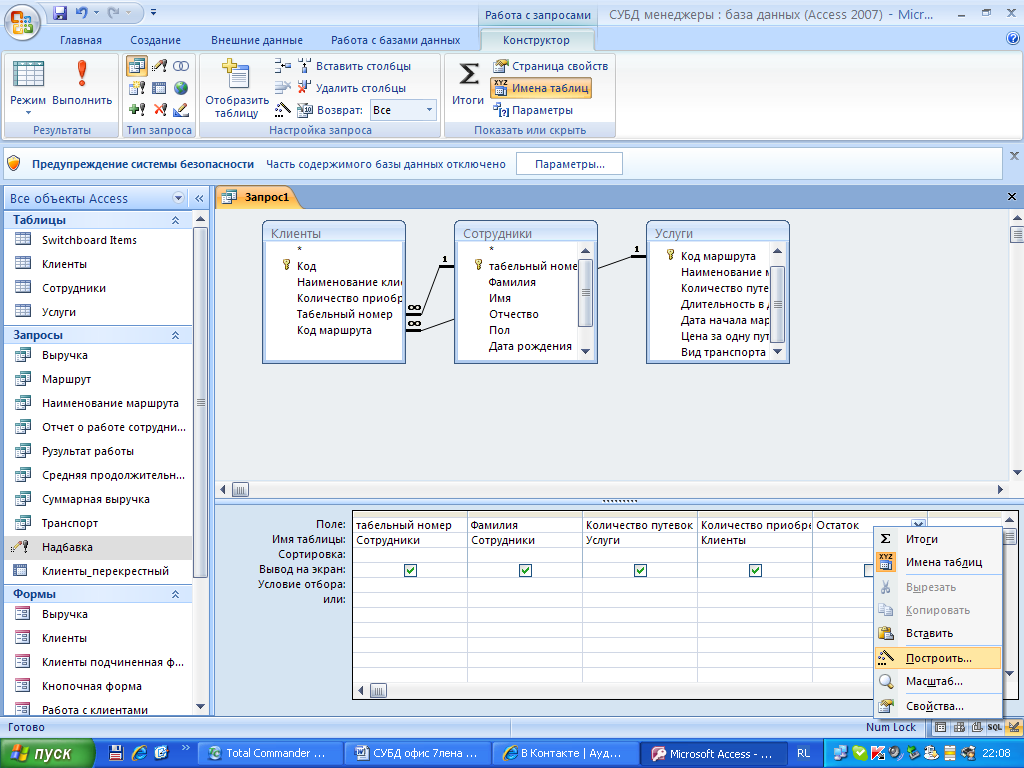Switch to SQL view in status bar
Screen dimensions: 1024x768
995,727
